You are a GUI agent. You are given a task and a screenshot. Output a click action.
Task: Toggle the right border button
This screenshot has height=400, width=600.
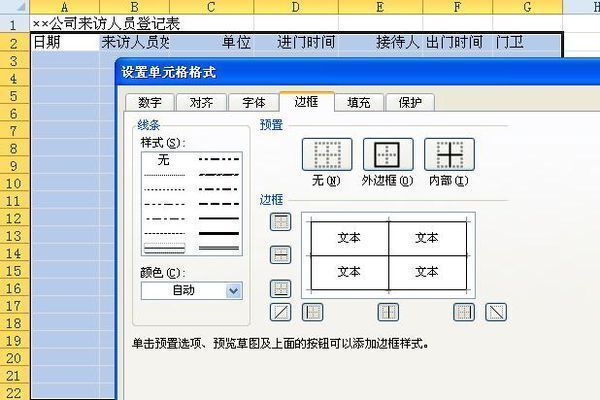pos(464,312)
